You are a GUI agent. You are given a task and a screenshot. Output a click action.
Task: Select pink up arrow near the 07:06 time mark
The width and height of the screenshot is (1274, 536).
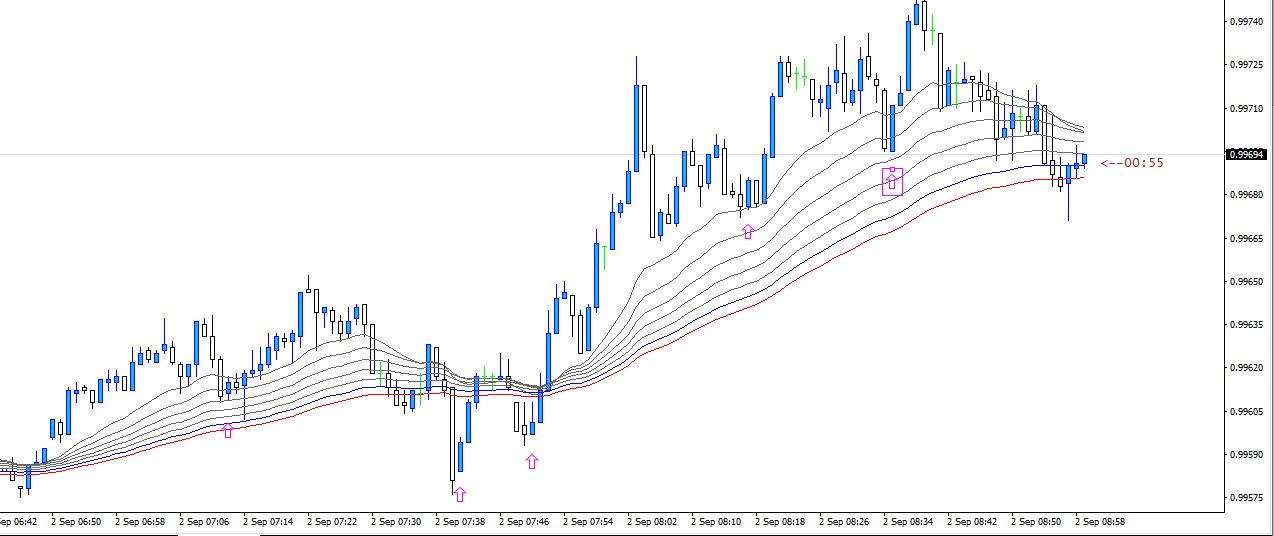click(228, 430)
